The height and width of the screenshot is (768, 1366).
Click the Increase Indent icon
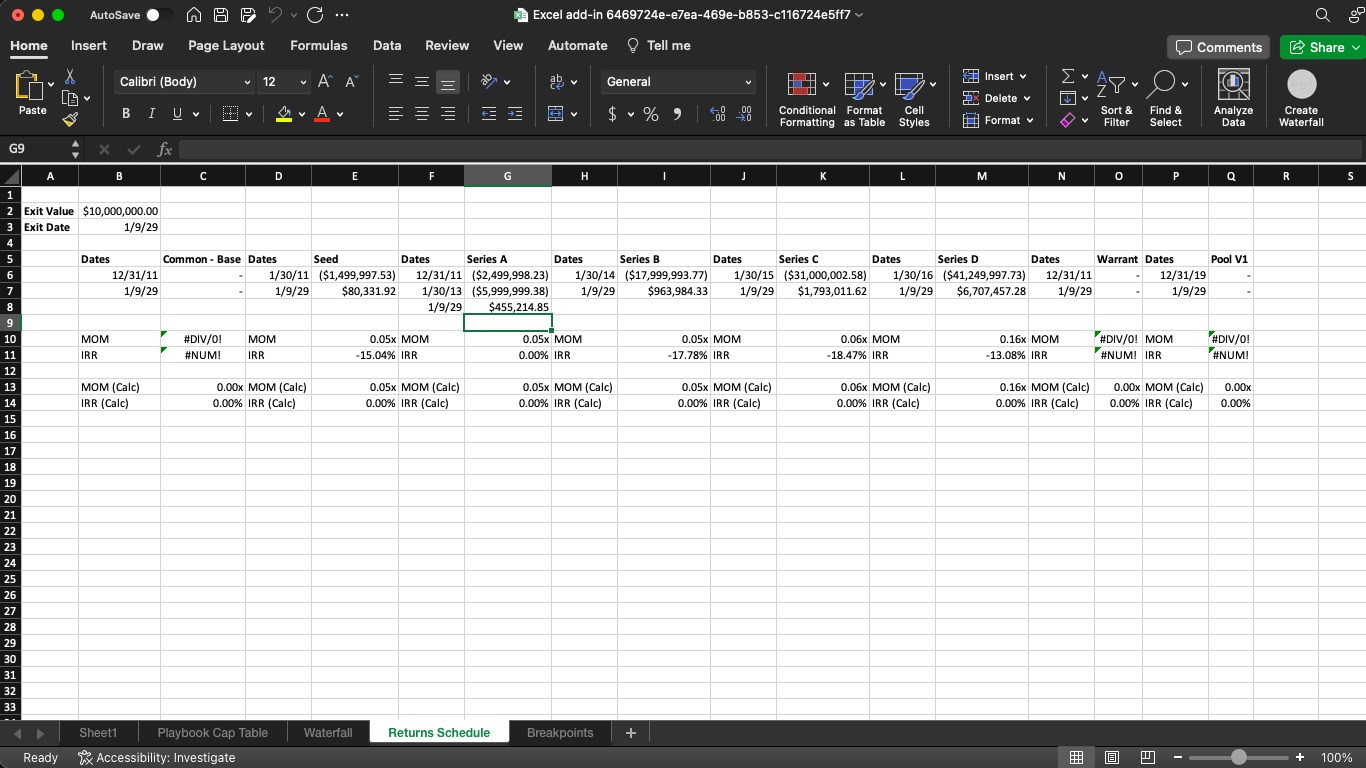pos(514,114)
